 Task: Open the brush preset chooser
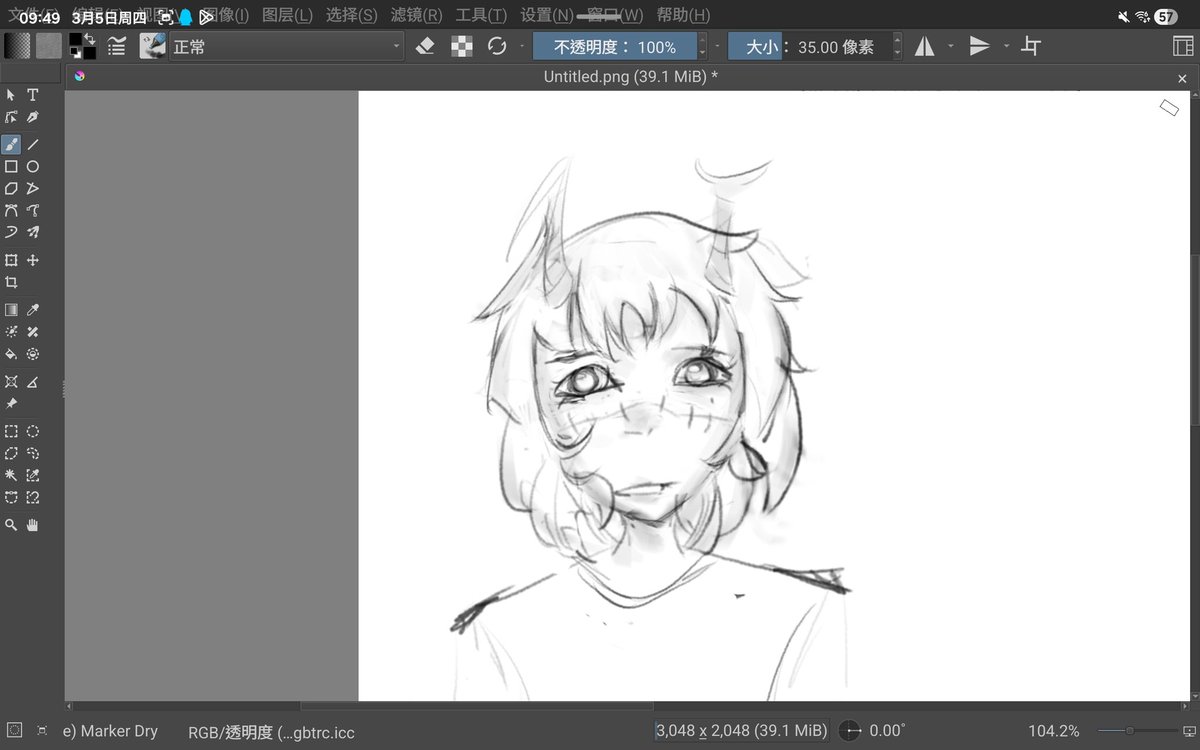(x=152, y=46)
